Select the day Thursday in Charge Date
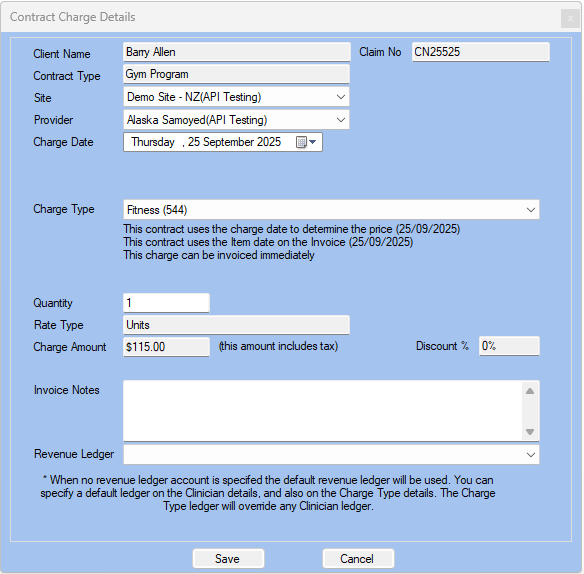Screen dimensions: 584x574 153,142
